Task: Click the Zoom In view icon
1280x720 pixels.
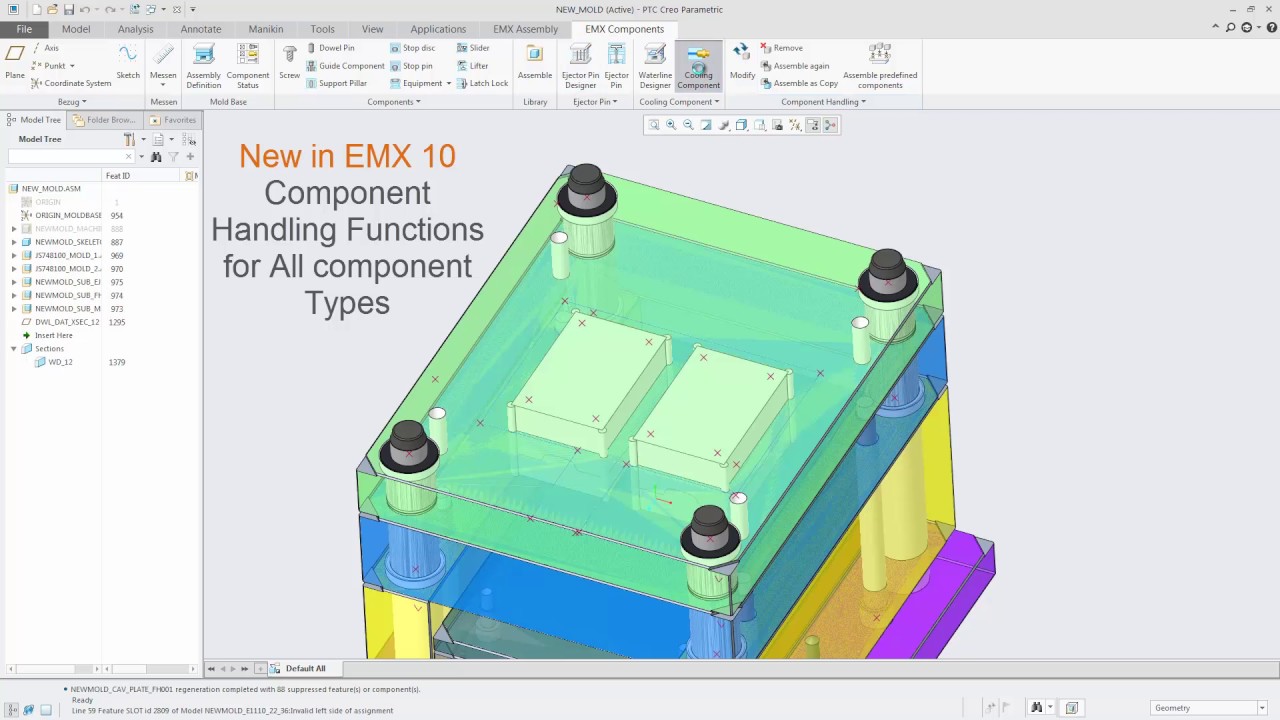Action: tap(671, 125)
